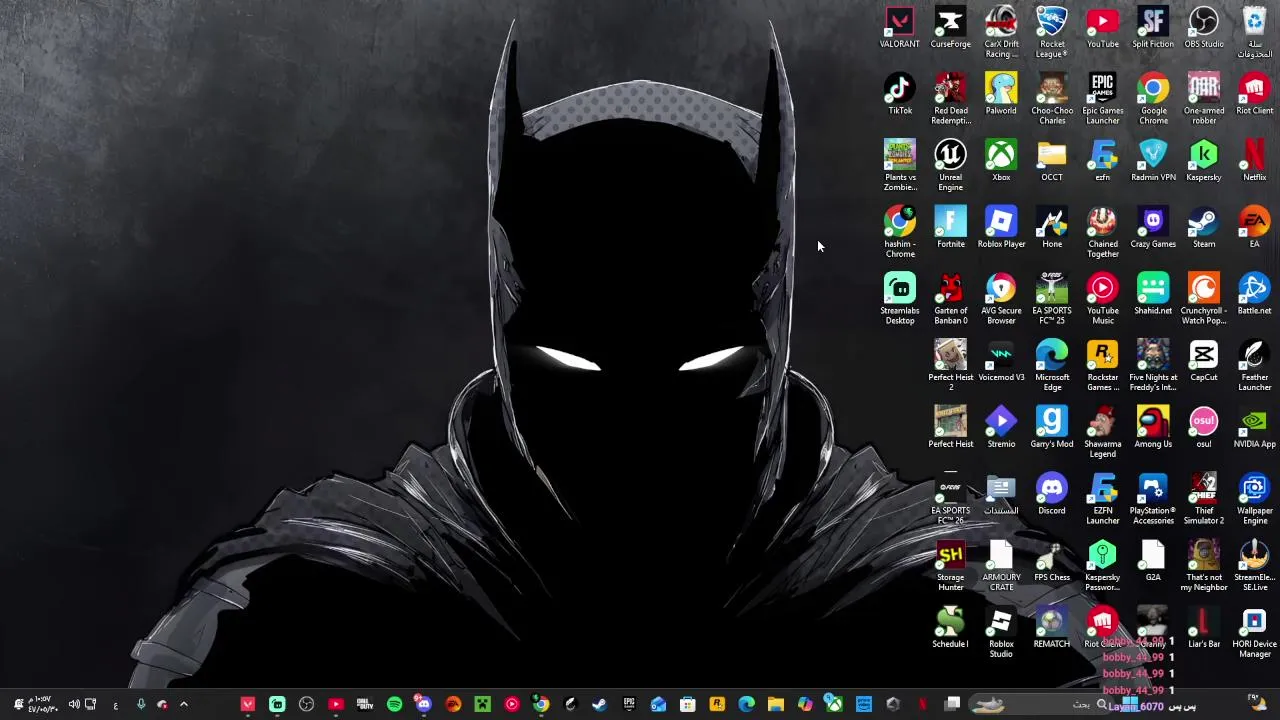Open Epic Games Launcher desktop icon
Image resolution: width=1280 pixels, height=720 pixels.
(1102, 99)
